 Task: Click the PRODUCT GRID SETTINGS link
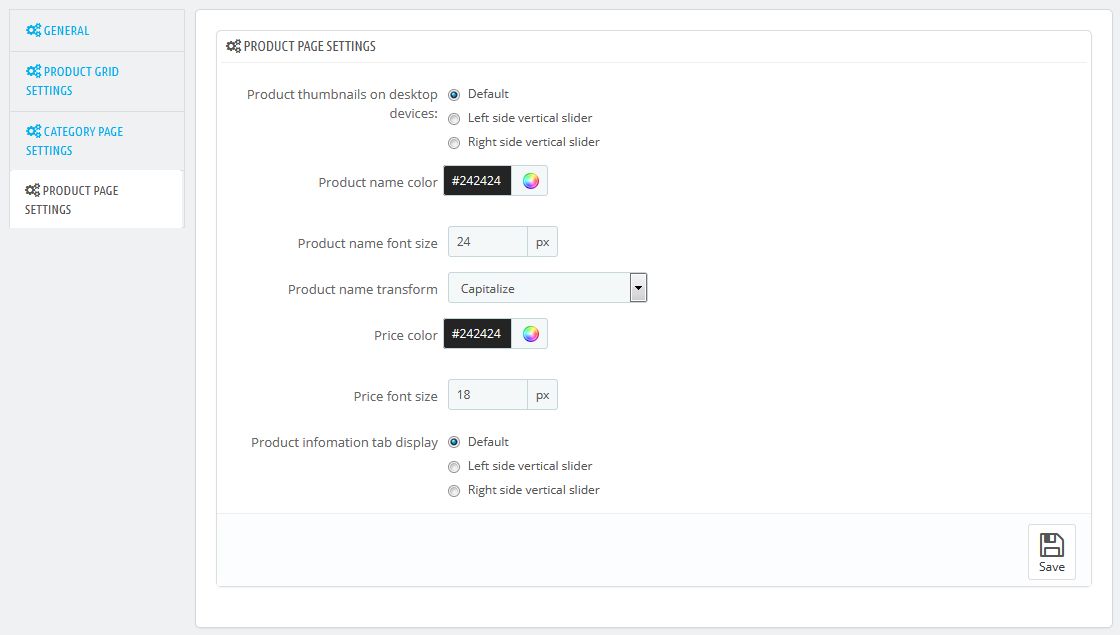[80, 80]
